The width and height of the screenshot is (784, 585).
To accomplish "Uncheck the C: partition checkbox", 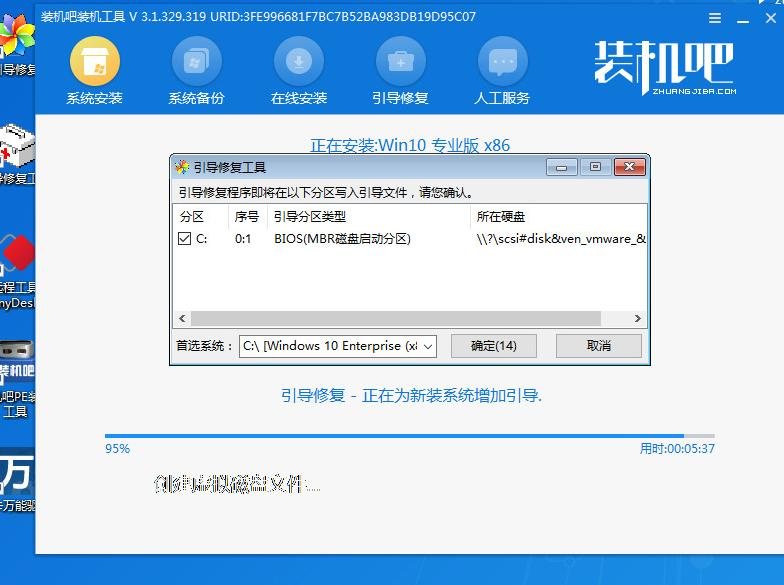I will pos(184,239).
